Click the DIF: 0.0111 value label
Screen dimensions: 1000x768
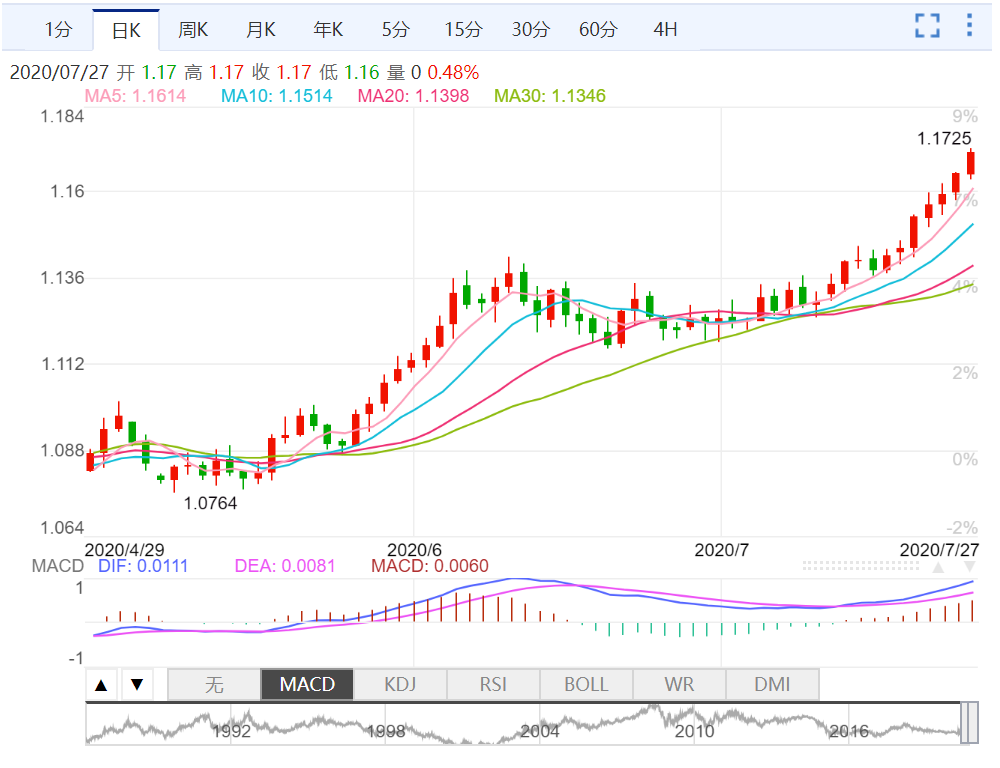(x=143, y=566)
